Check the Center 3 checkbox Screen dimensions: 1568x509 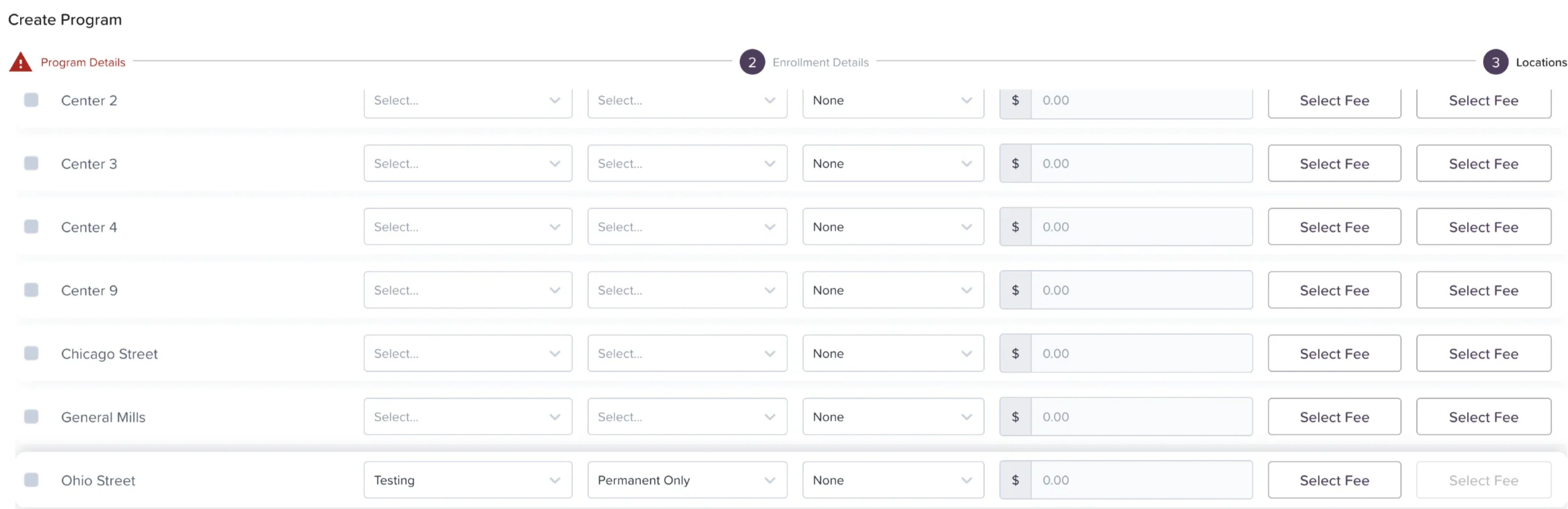click(31, 163)
